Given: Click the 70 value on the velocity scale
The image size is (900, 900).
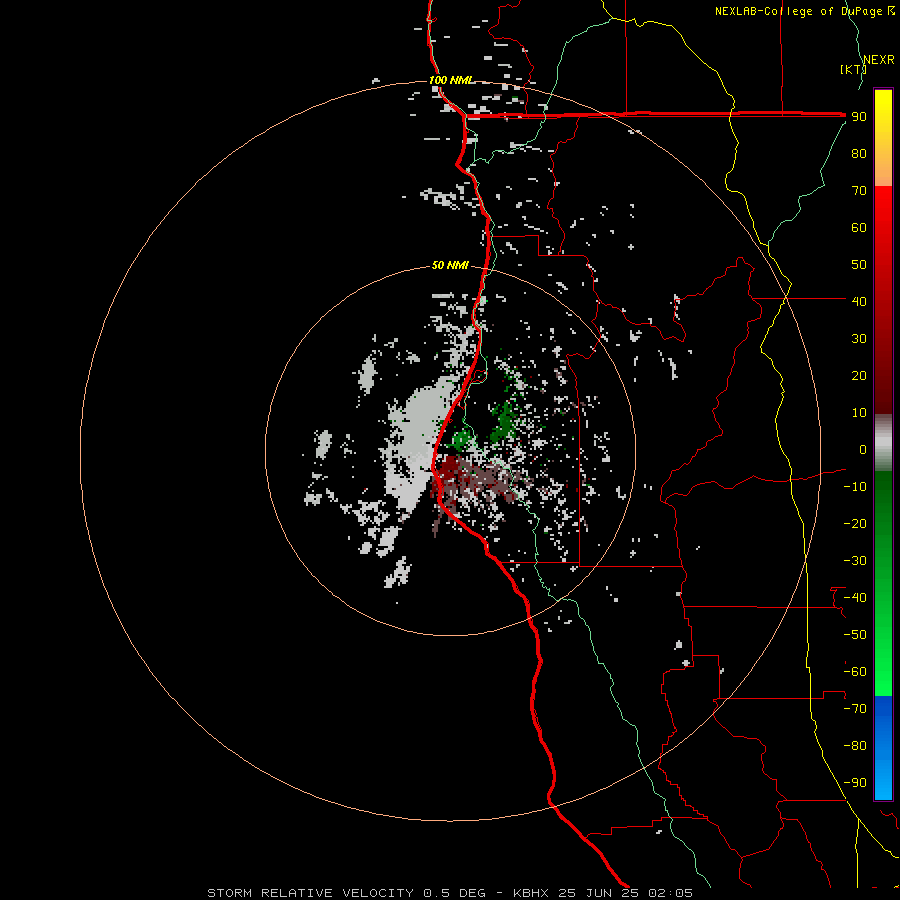Looking at the screenshot, I should pyautogui.click(x=859, y=191).
